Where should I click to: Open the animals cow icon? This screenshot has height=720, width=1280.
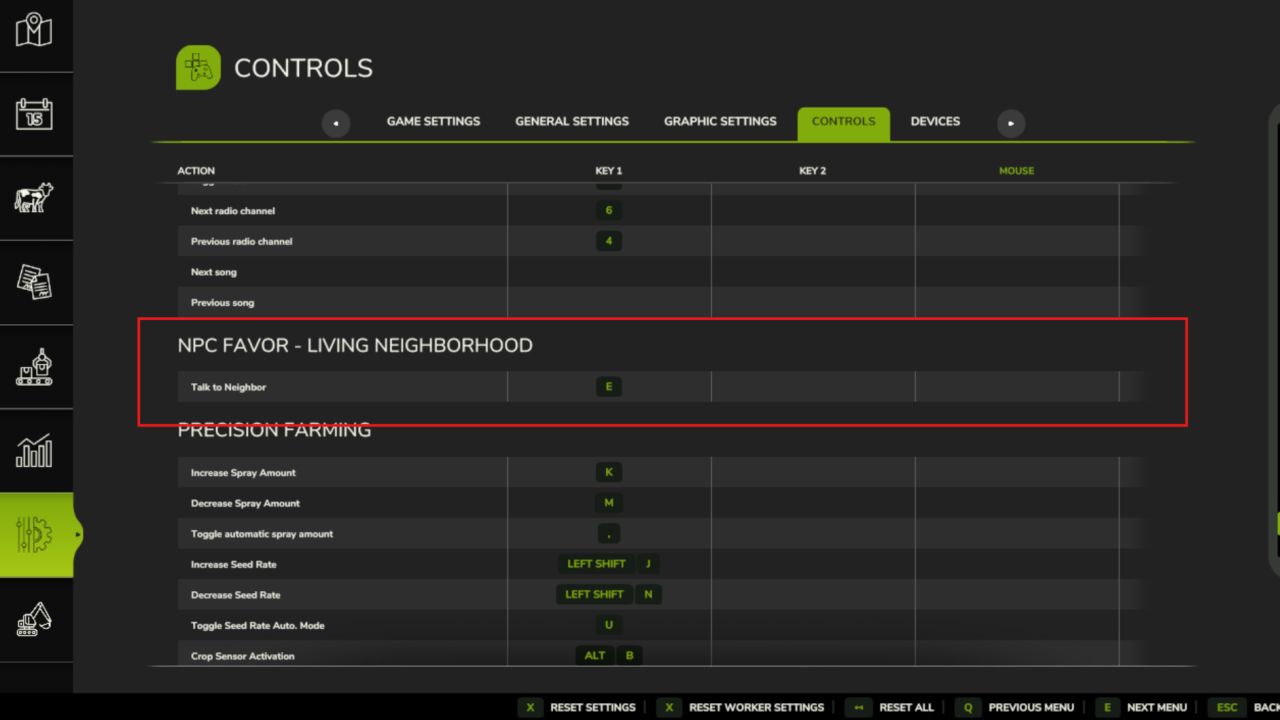[34, 198]
